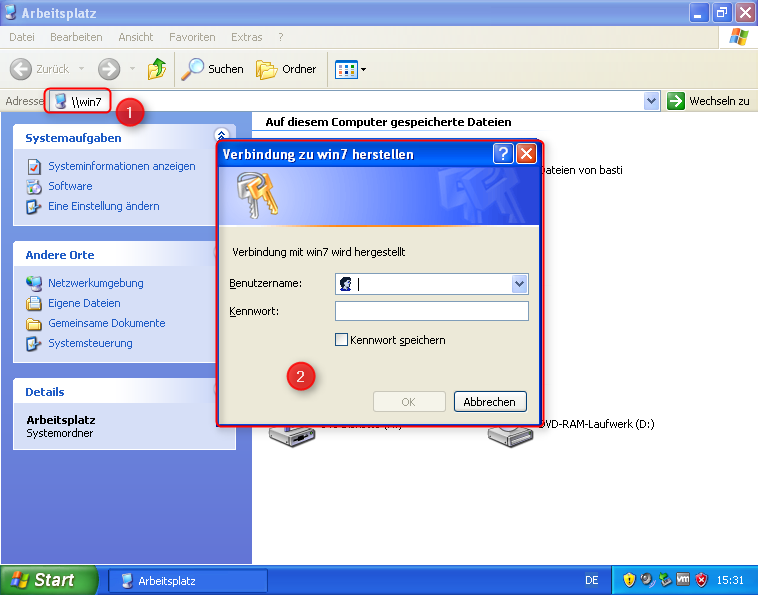758x595 pixels.
Task: Click the safely remove hardware tray icon
Action: [666, 579]
